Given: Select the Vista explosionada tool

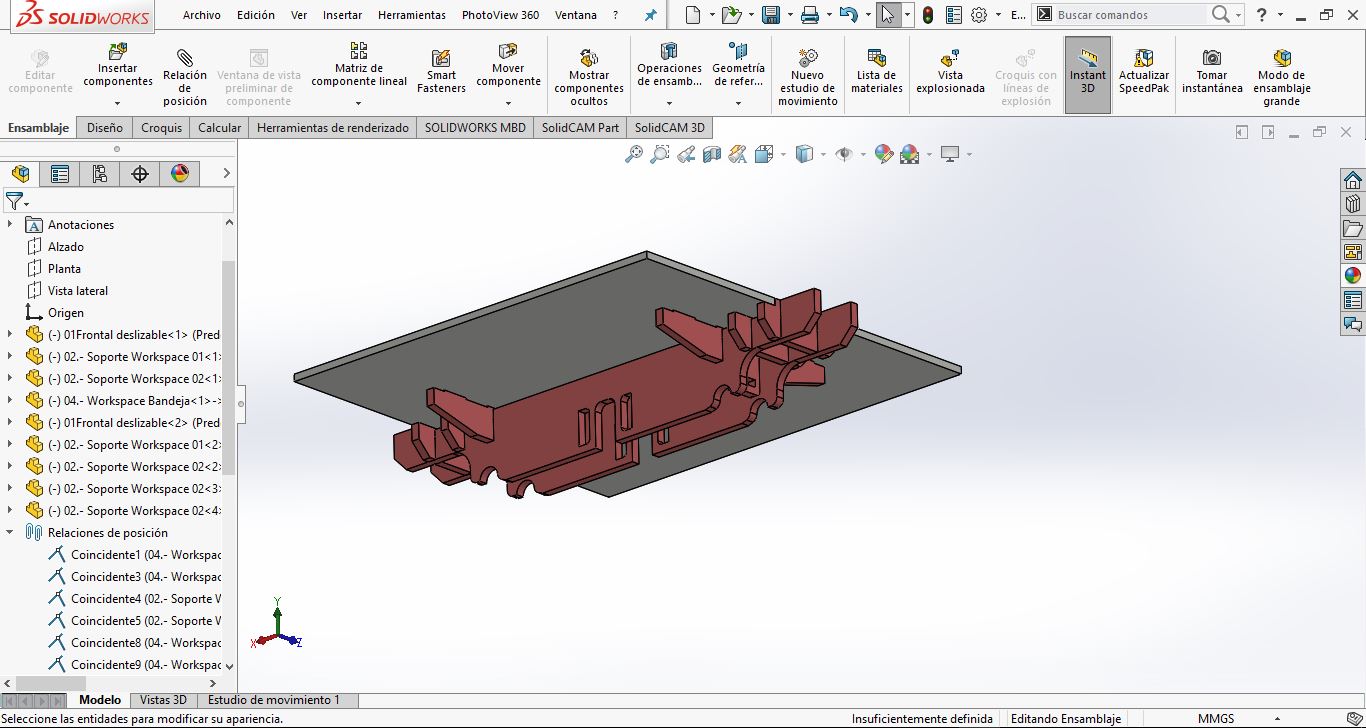Looking at the screenshot, I should (x=950, y=58).
